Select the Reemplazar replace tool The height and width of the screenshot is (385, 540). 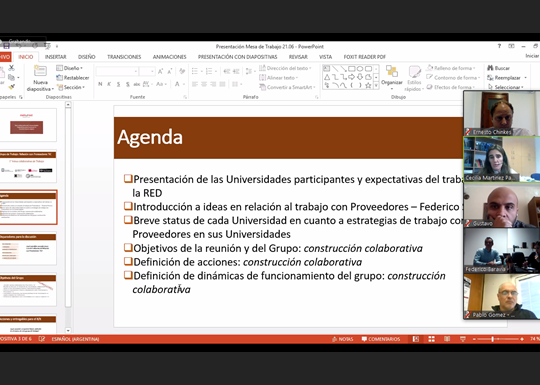pos(507,78)
